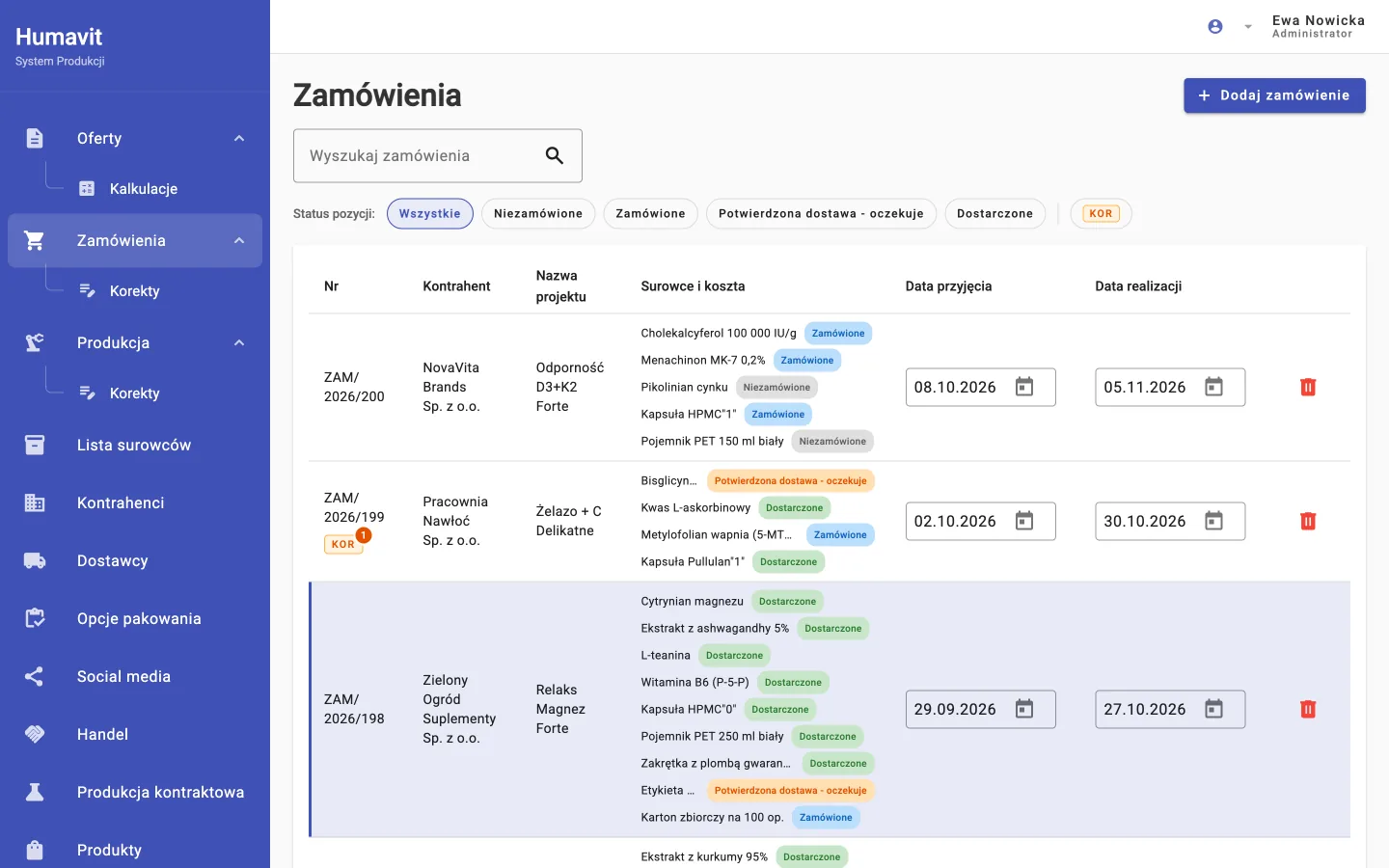Open Korekty under Produkcja
The image size is (1389, 868).
pyautogui.click(x=135, y=393)
